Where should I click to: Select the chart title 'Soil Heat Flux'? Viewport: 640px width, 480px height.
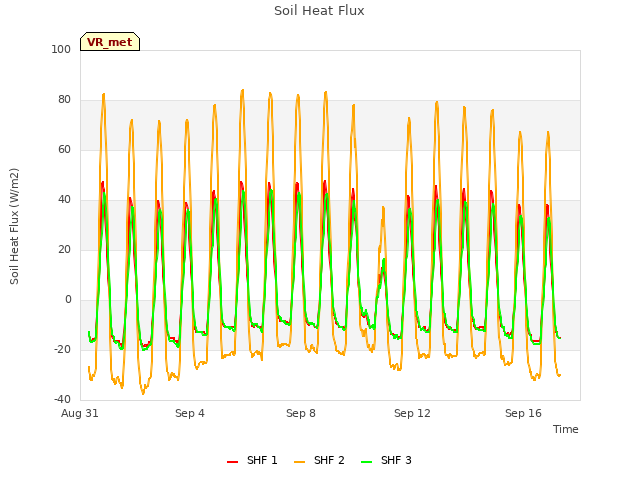tap(319, 11)
